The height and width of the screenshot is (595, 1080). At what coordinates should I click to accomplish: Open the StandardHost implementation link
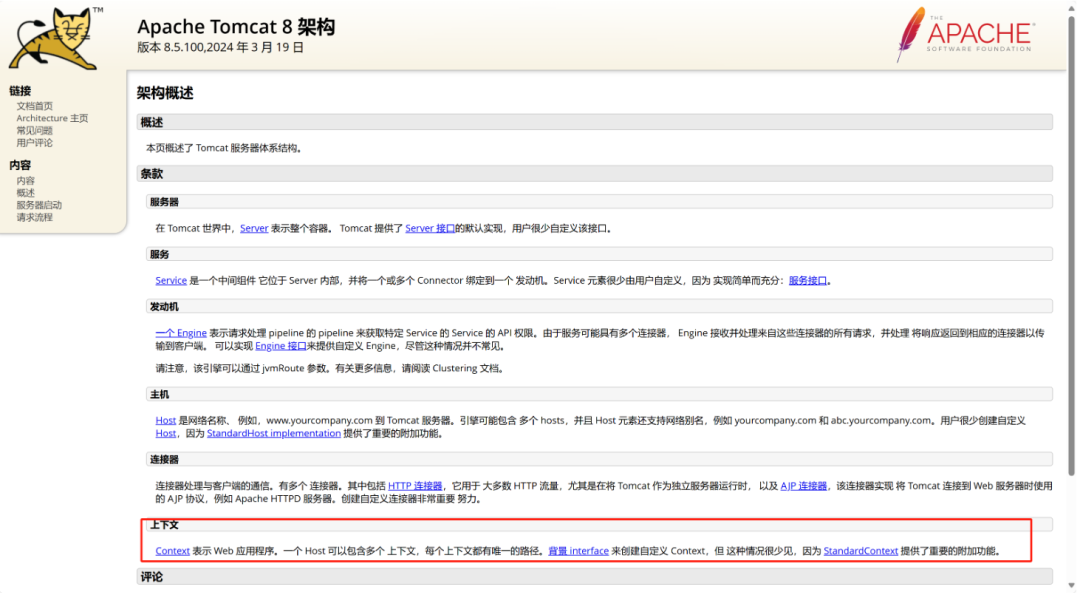[x=273, y=434]
